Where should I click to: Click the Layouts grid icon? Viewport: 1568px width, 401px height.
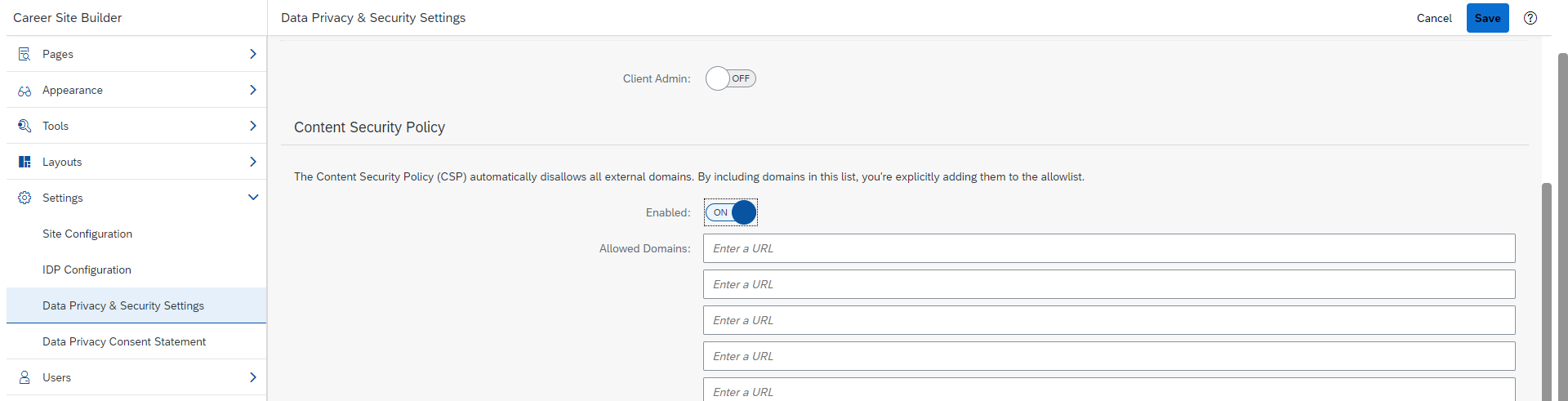(x=24, y=162)
